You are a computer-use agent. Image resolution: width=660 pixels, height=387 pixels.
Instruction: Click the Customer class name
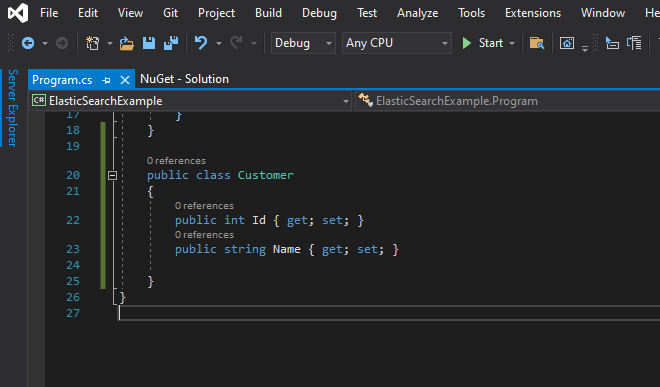pyautogui.click(x=266, y=175)
